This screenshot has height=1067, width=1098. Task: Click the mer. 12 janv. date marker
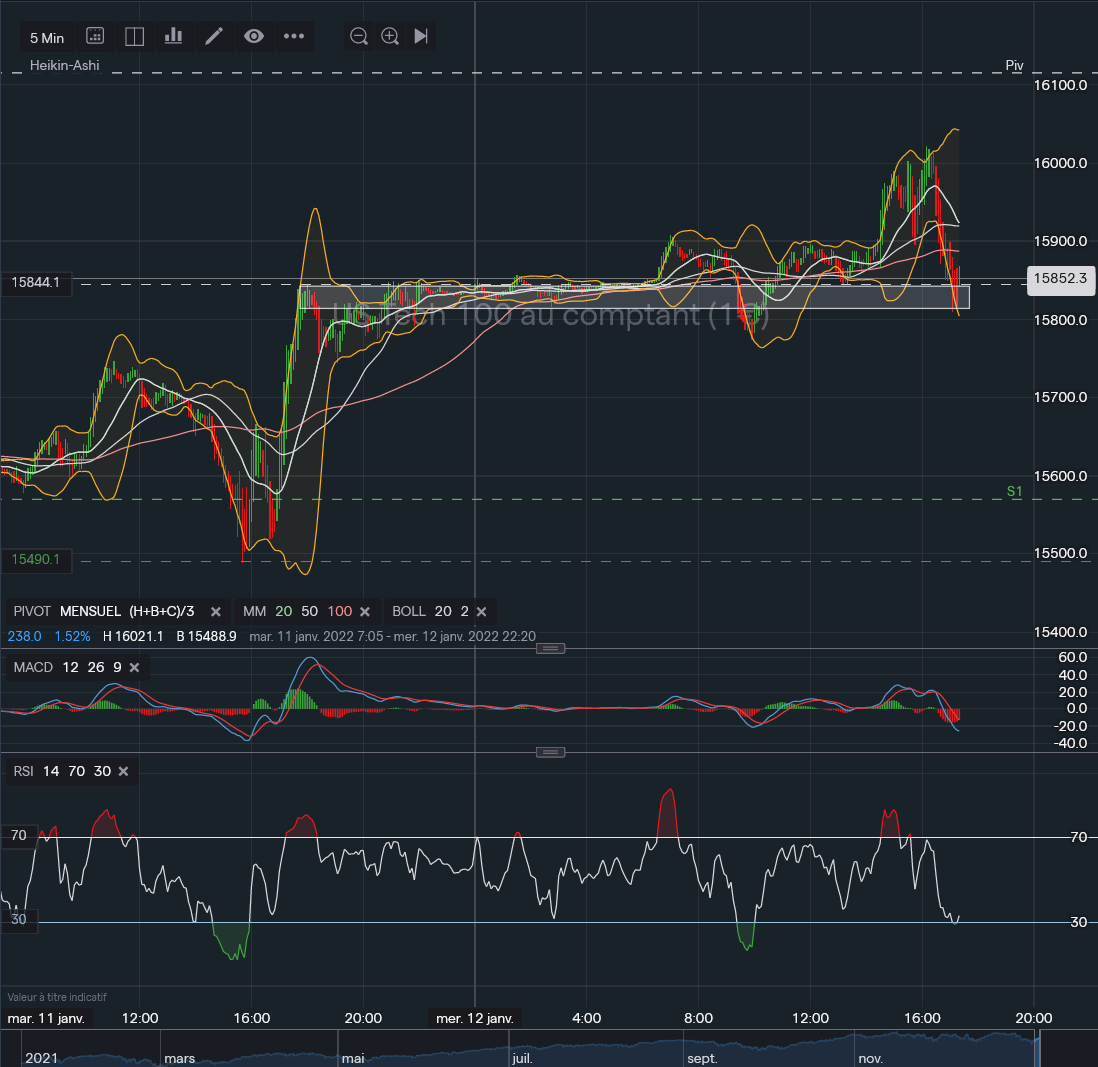pos(475,1019)
